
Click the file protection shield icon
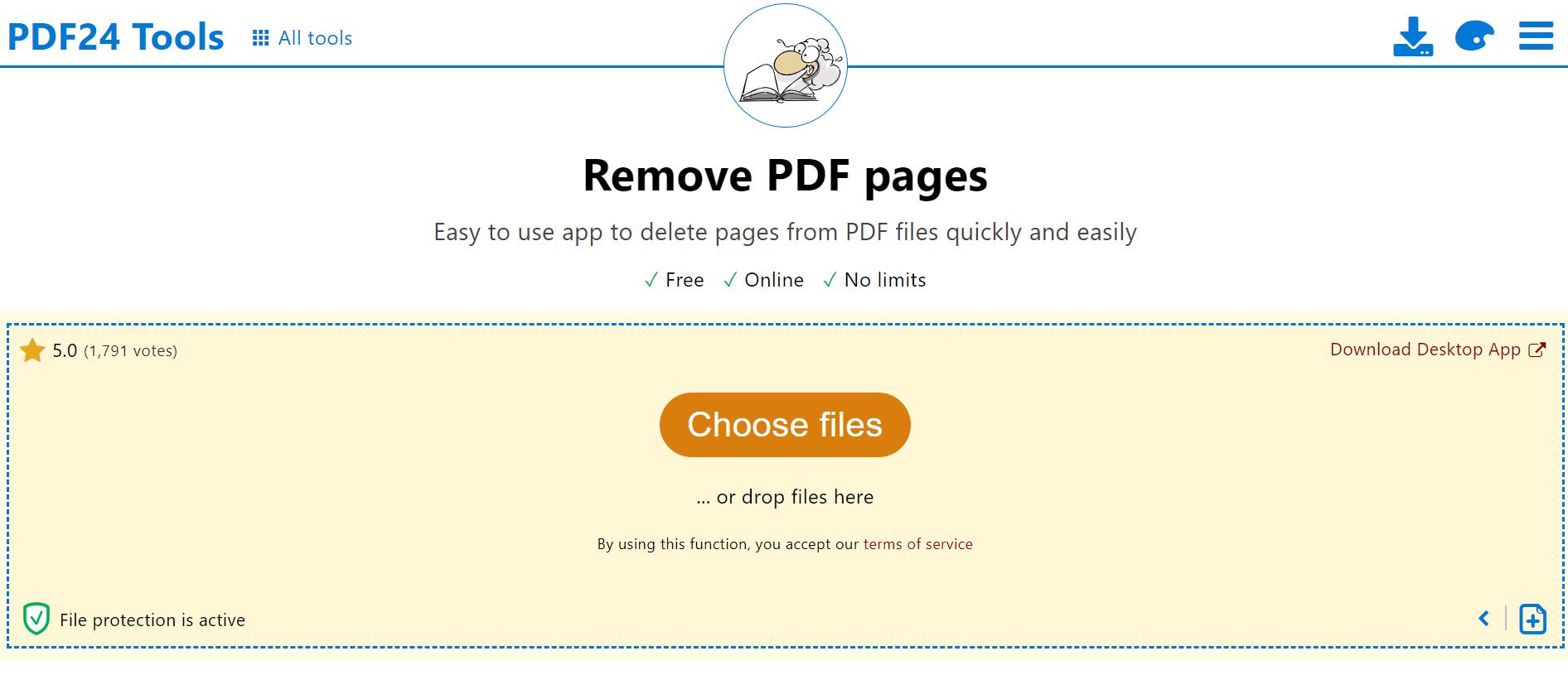tap(36, 619)
